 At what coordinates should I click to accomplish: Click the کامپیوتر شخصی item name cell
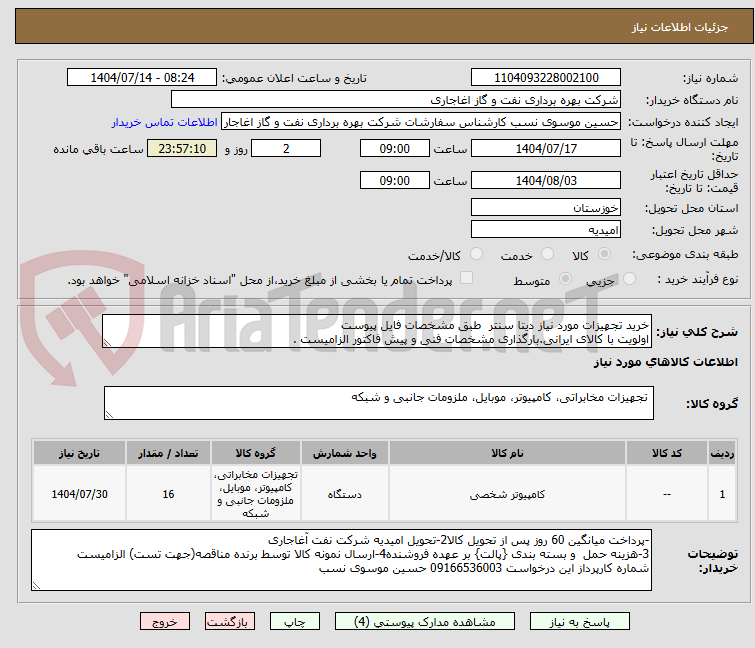pyautogui.click(x=508, y=494)
